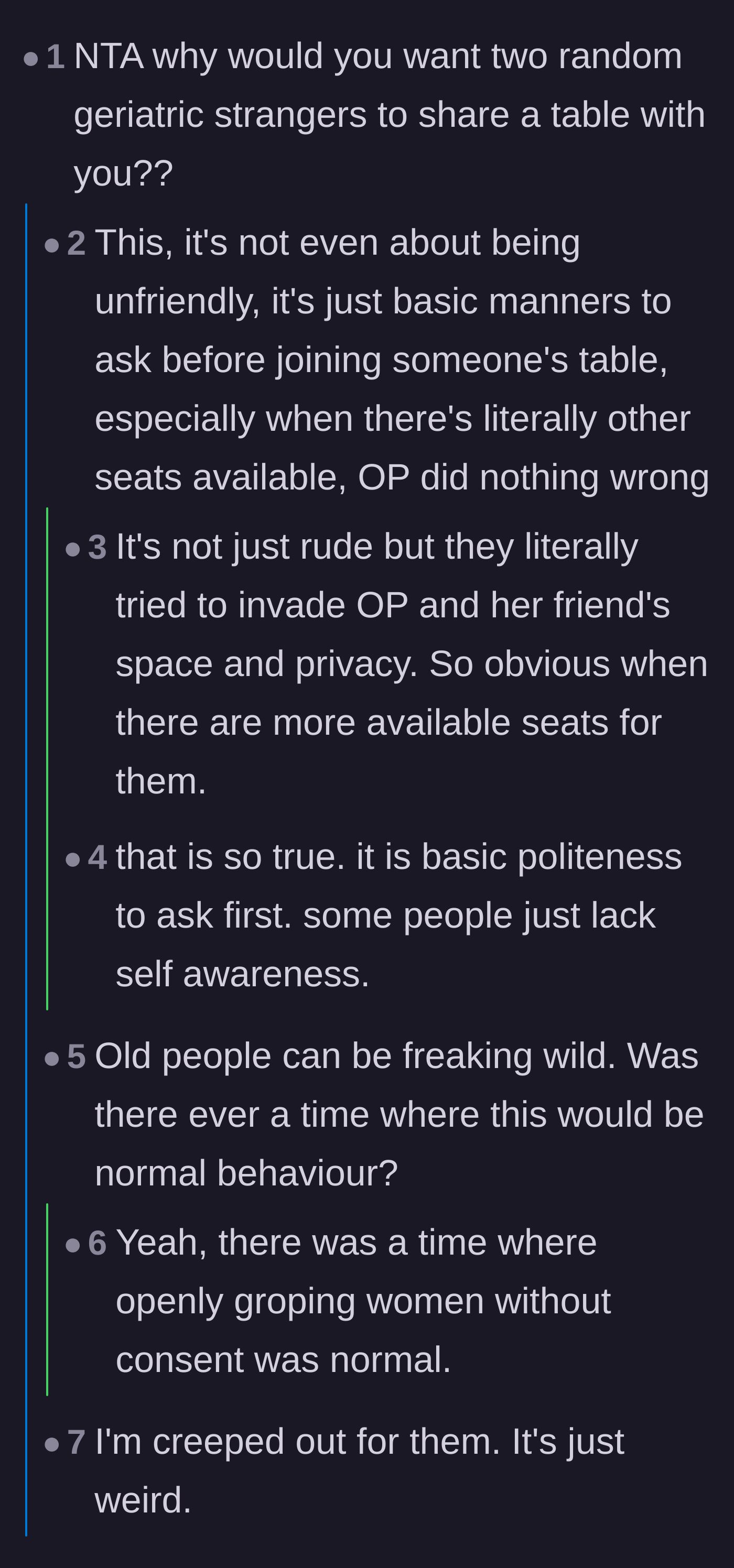
Task: Click the bullet dot beside comment 2
Action: tap(52, 246)
